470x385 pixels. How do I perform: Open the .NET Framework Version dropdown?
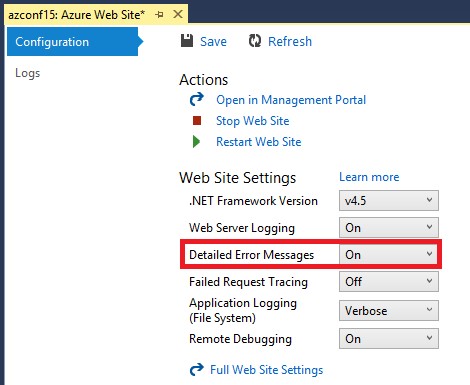pyautogui.click(x=389, y=201)
